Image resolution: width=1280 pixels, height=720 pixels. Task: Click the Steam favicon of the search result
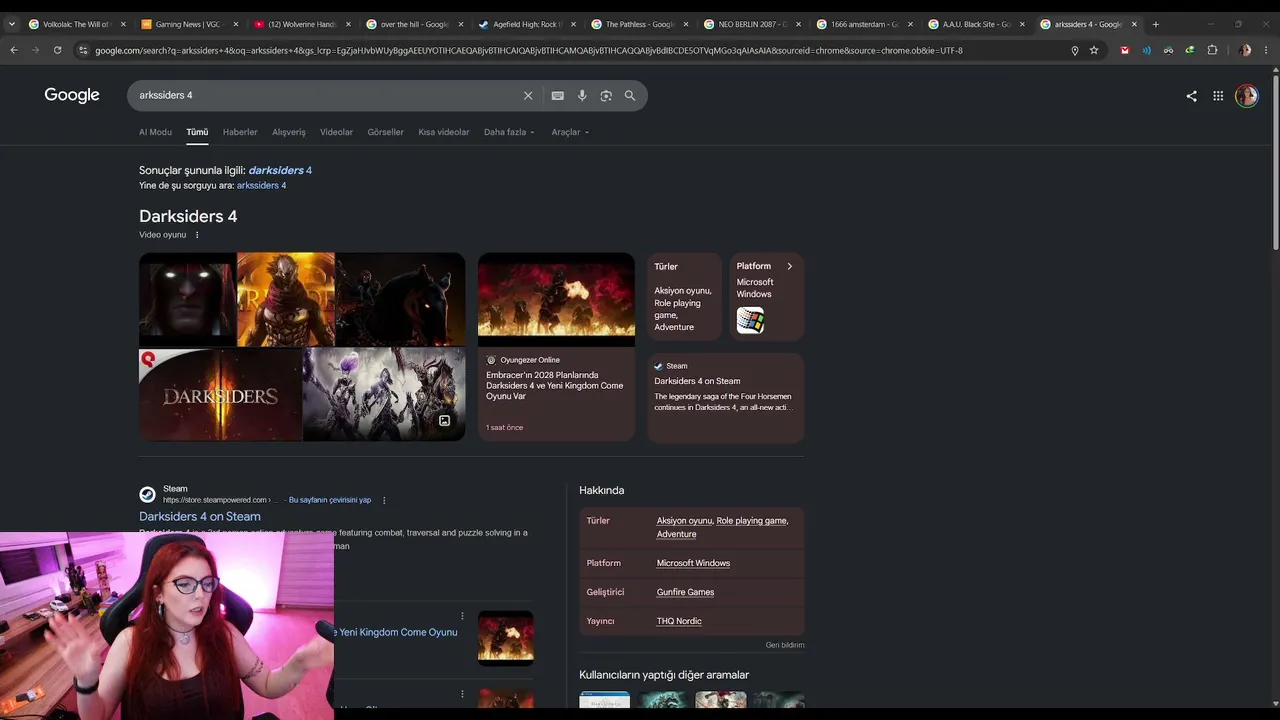click(147, 494)
